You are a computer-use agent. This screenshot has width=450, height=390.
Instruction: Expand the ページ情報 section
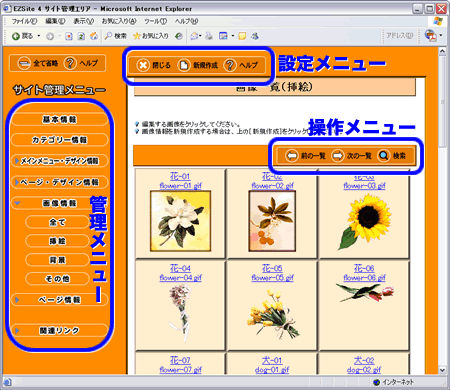tap(17, 300)
